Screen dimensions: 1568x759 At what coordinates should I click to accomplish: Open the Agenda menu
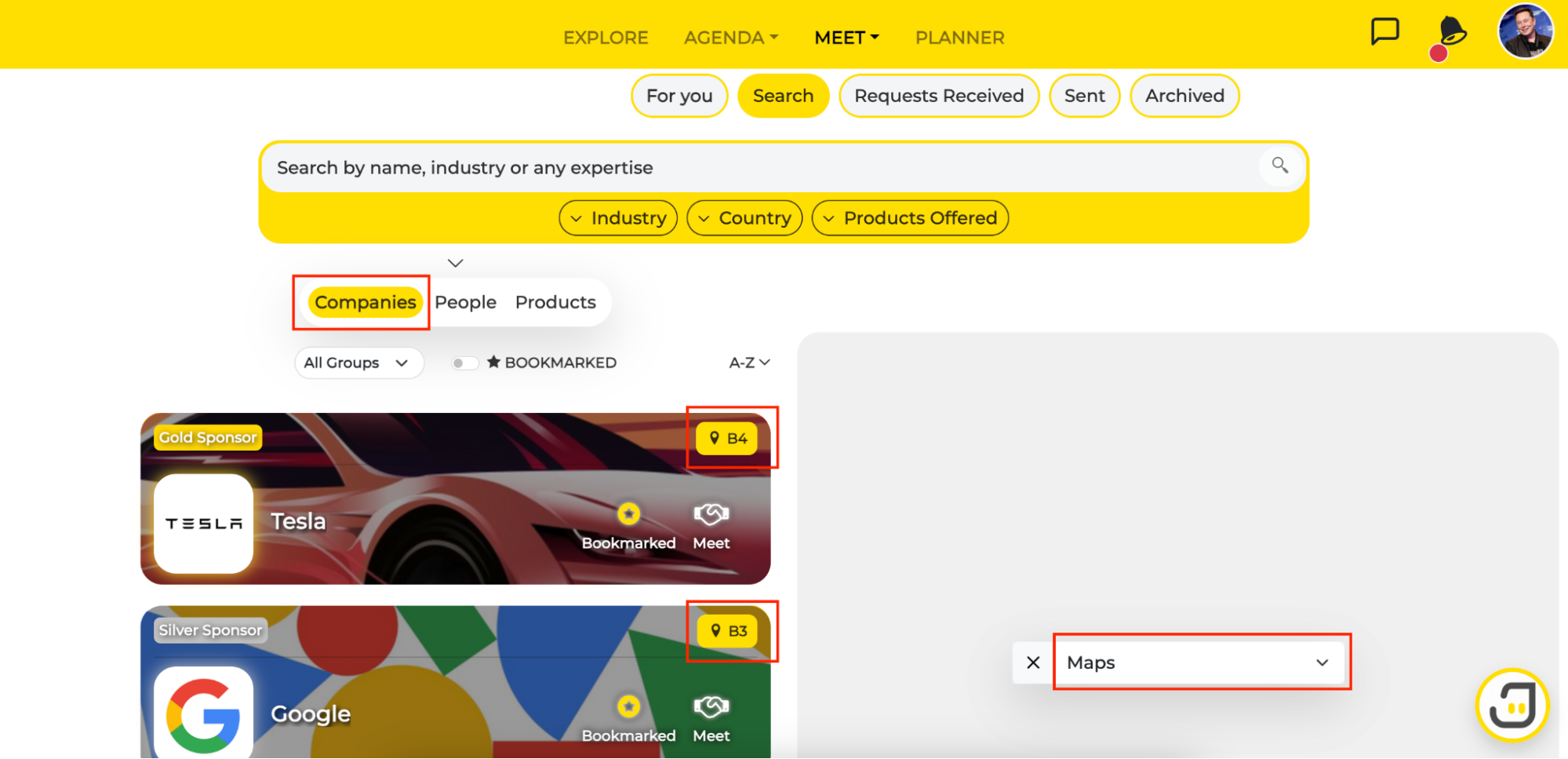[x=731, y=38]
